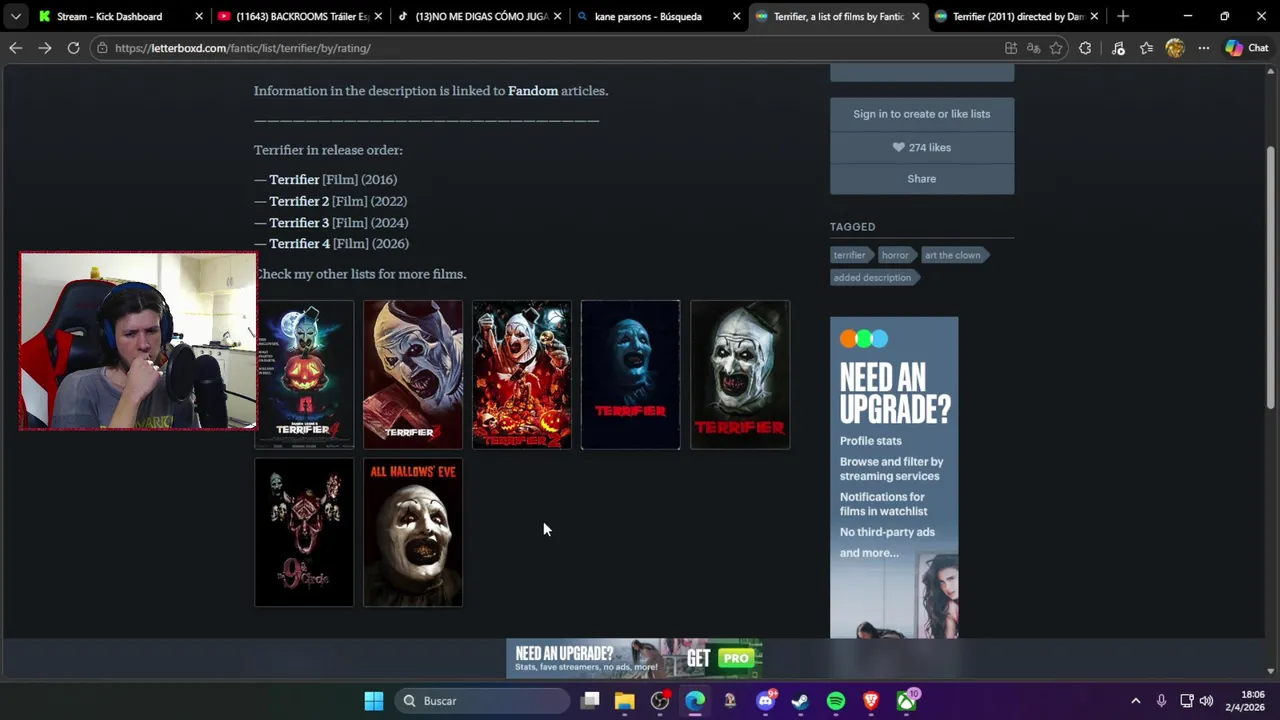The width and height of the screenshot is (1280, 720).
Task: Click the microphone tray icon
Action: point(1161,701)
